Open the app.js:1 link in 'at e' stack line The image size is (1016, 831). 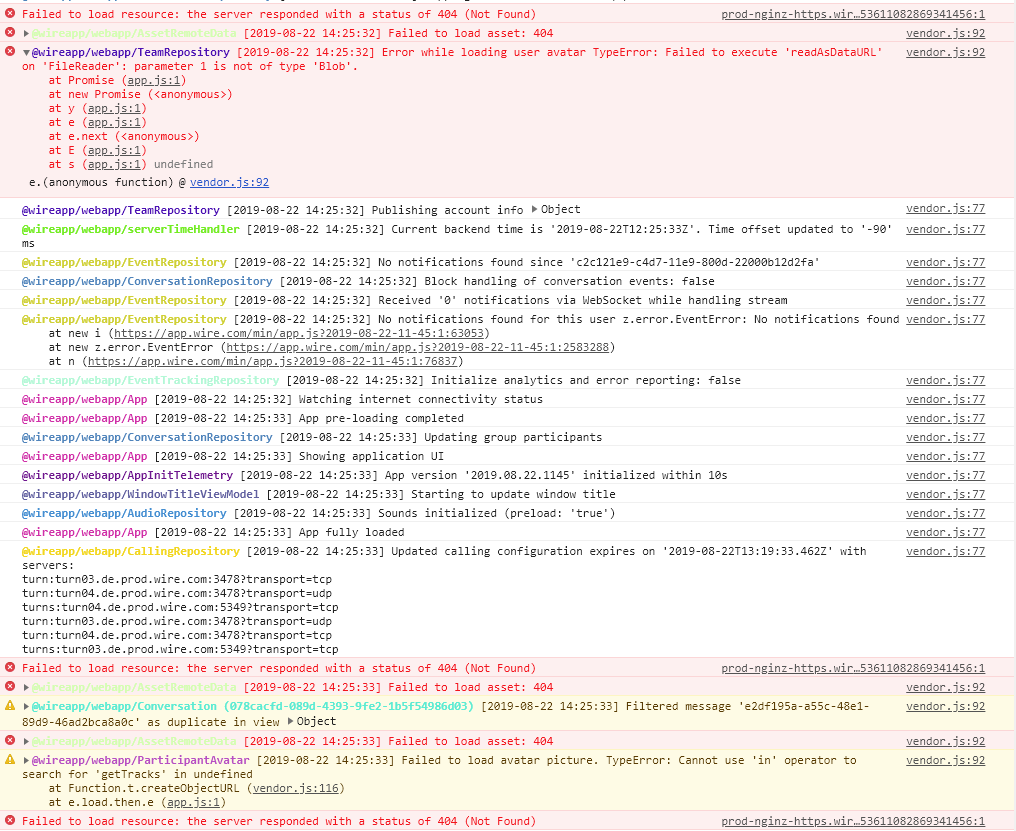[114, 123]
